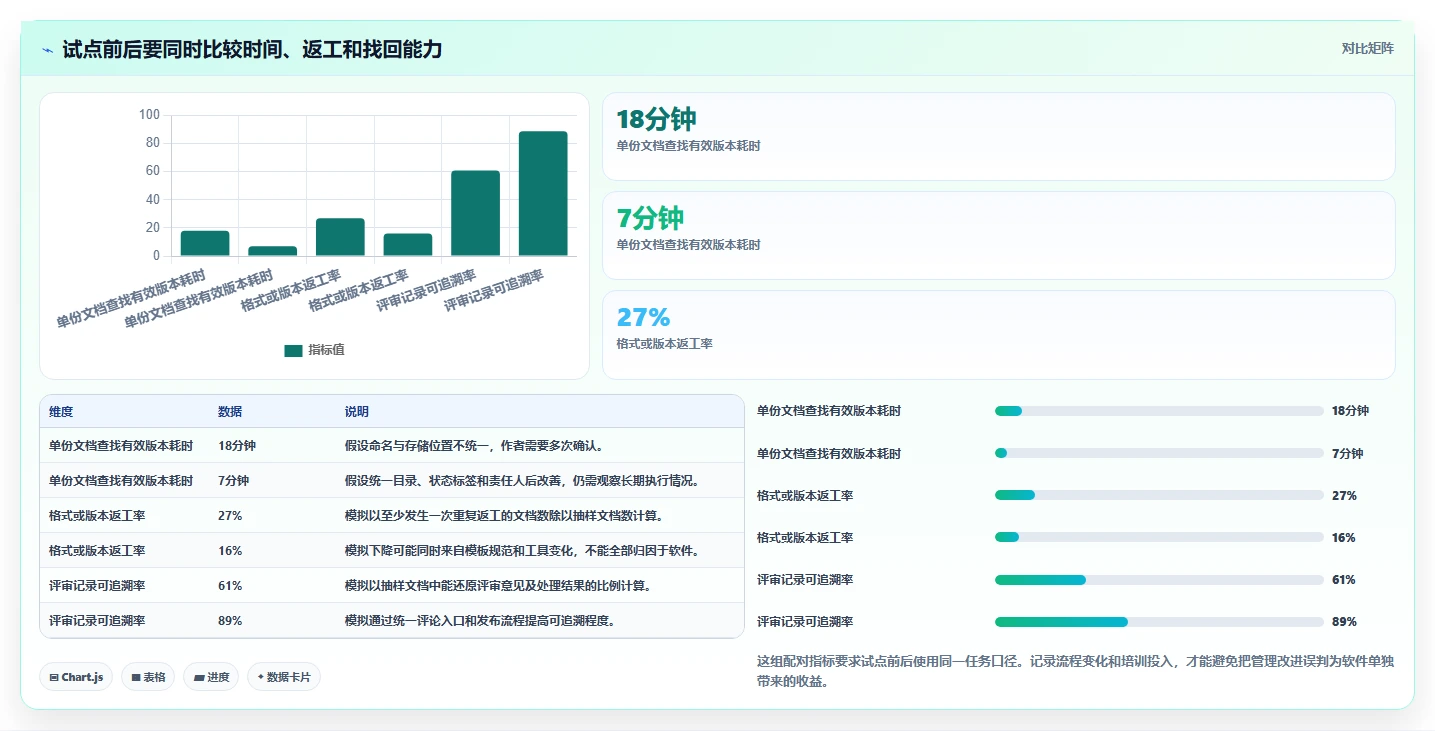
Task: Click the tallest chart bar with value 89
Action: tap(543, 193)
